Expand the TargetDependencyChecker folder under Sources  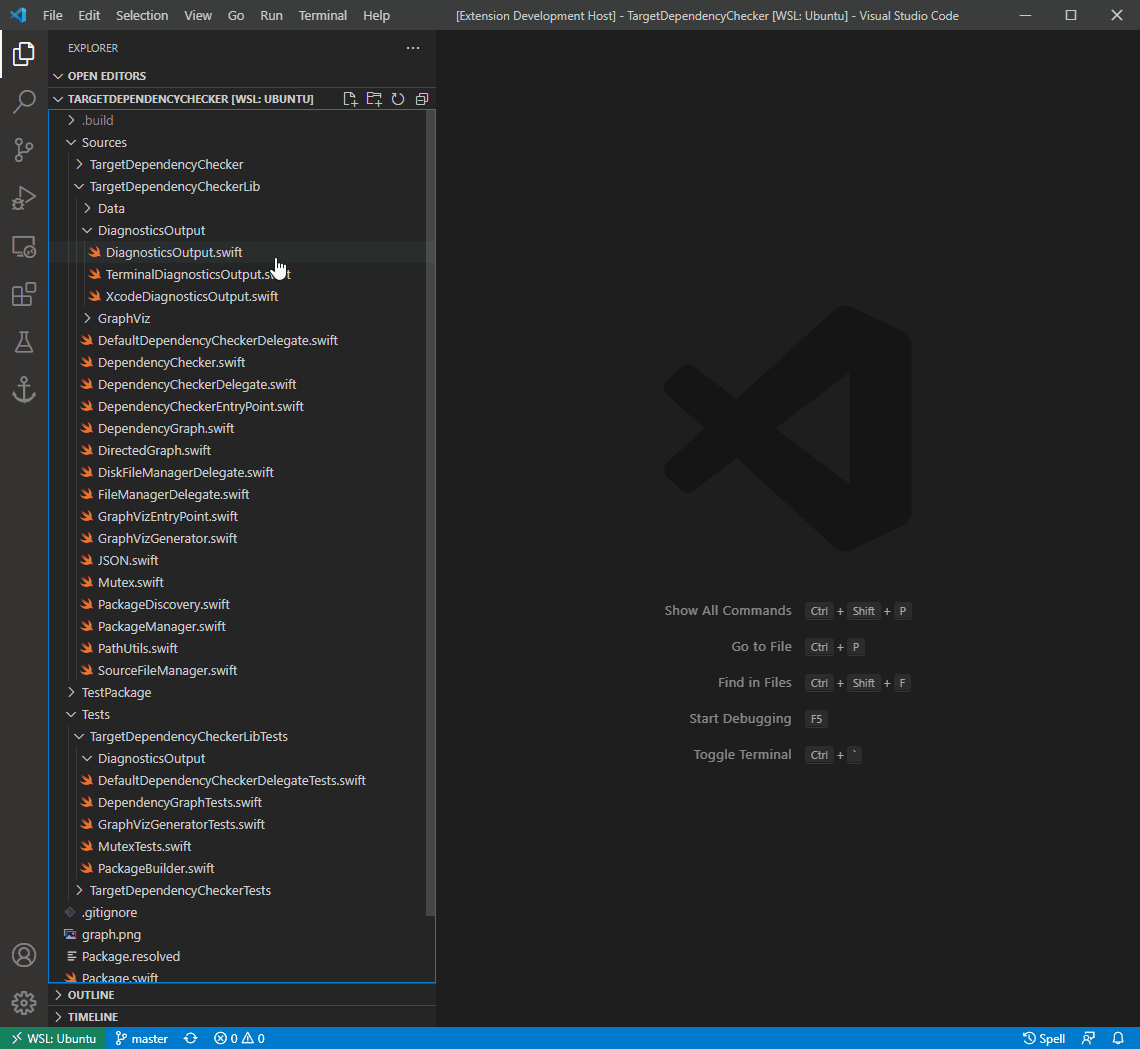coord(242,164)
